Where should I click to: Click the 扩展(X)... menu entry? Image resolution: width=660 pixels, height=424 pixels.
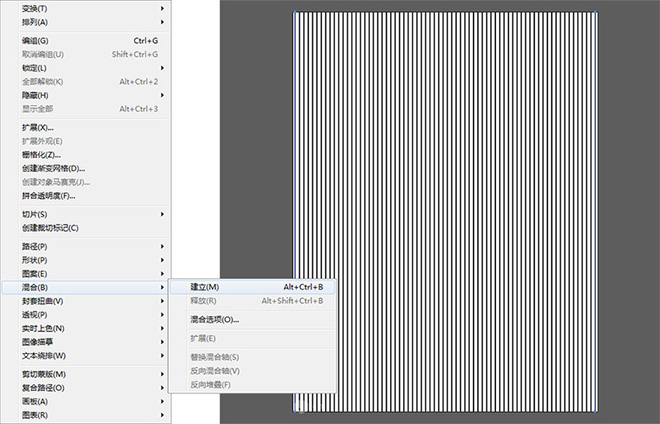pos(38,127)
